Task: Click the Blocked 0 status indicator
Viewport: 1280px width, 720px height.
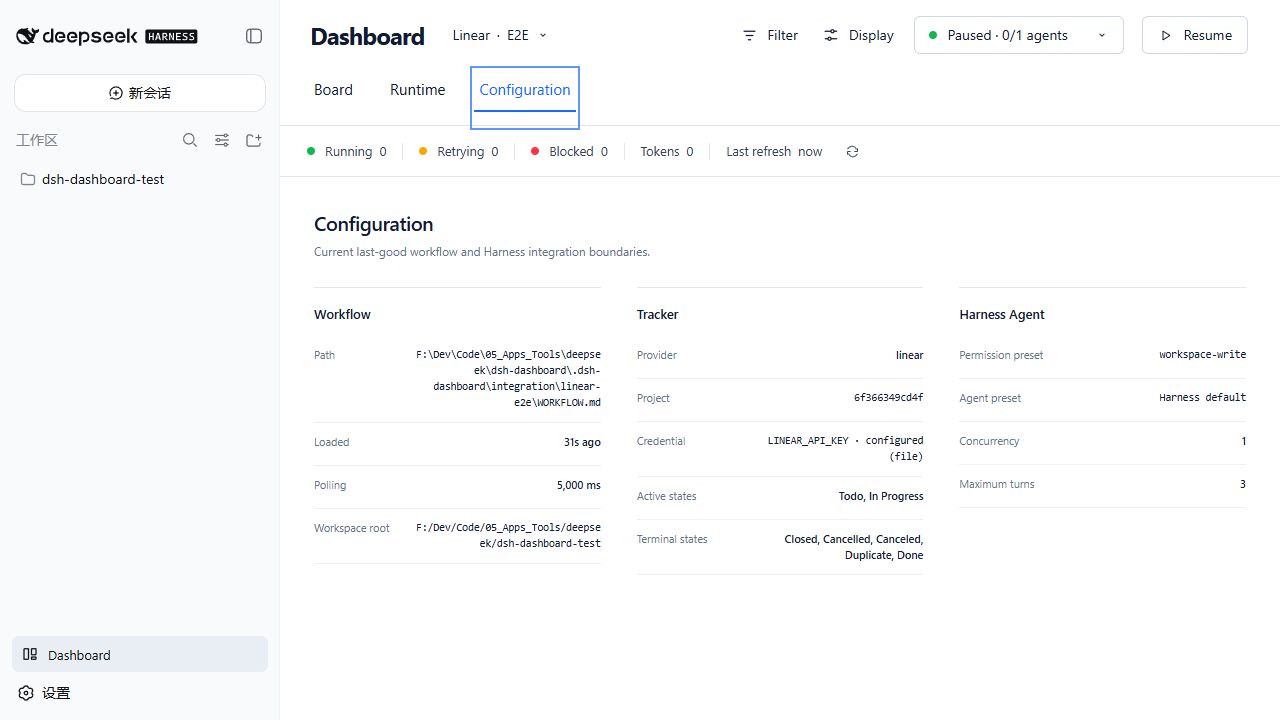Action: [x=569, y=152]
